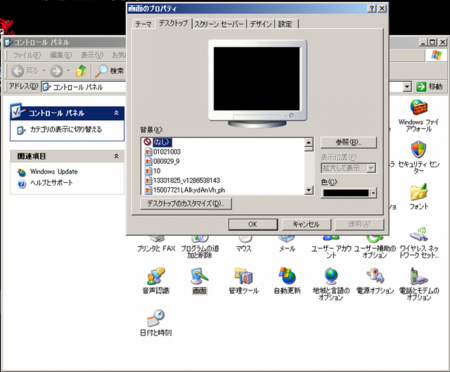Screen dimensions: 450x372
Task: Select the Screen Saver (スクリーン セーバー) tab
Action: point(219,24)
